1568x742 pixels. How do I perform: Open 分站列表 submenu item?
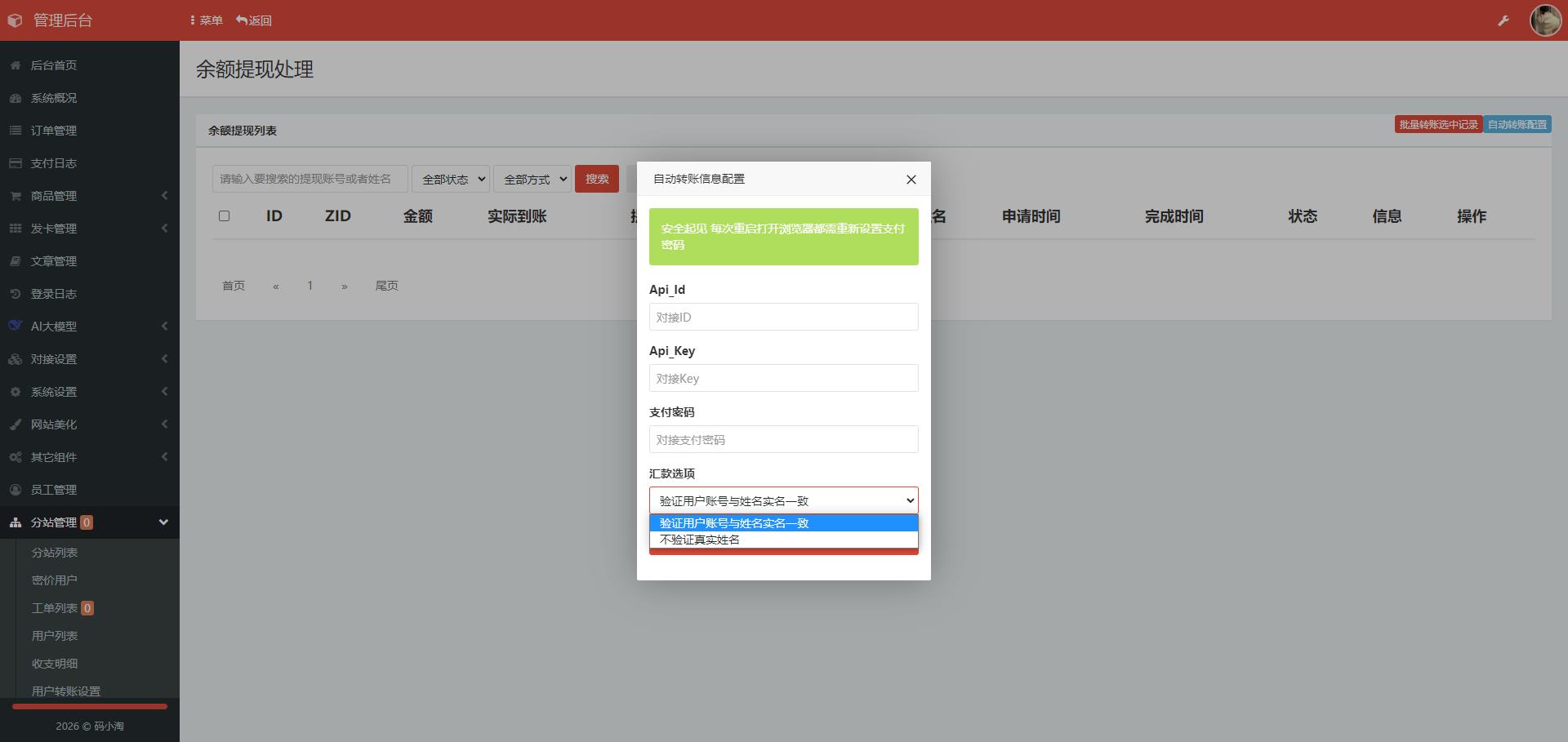(x=55, y=553)
